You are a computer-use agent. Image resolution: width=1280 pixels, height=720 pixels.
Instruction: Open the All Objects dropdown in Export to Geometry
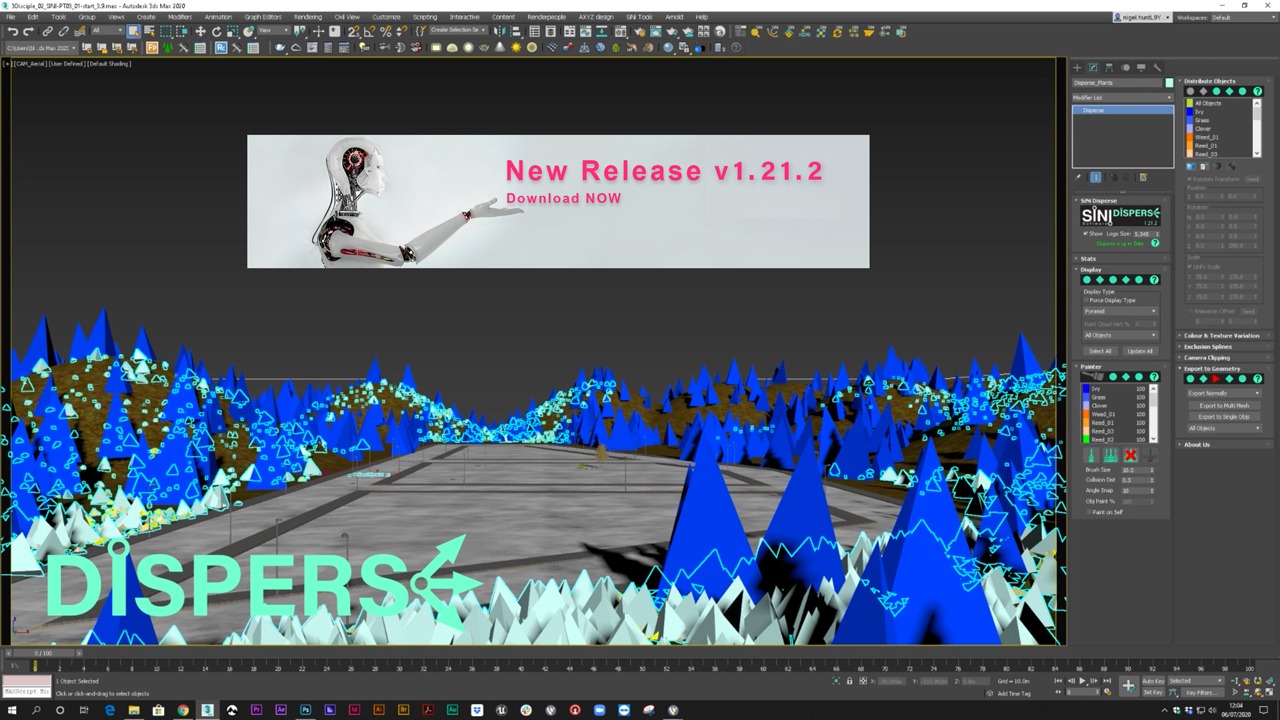pos(1224,428)
